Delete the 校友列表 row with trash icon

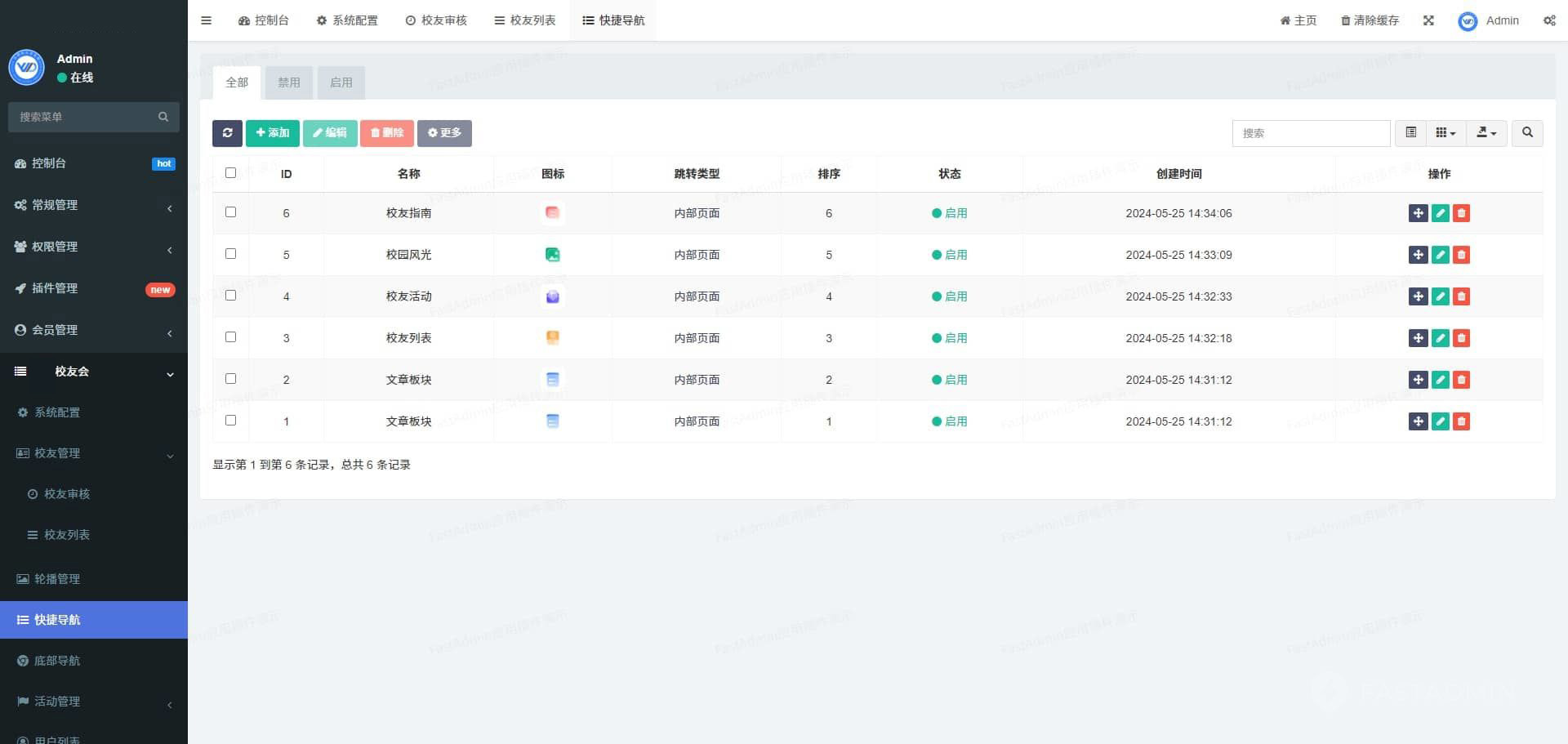click(x=1462, y=338)
